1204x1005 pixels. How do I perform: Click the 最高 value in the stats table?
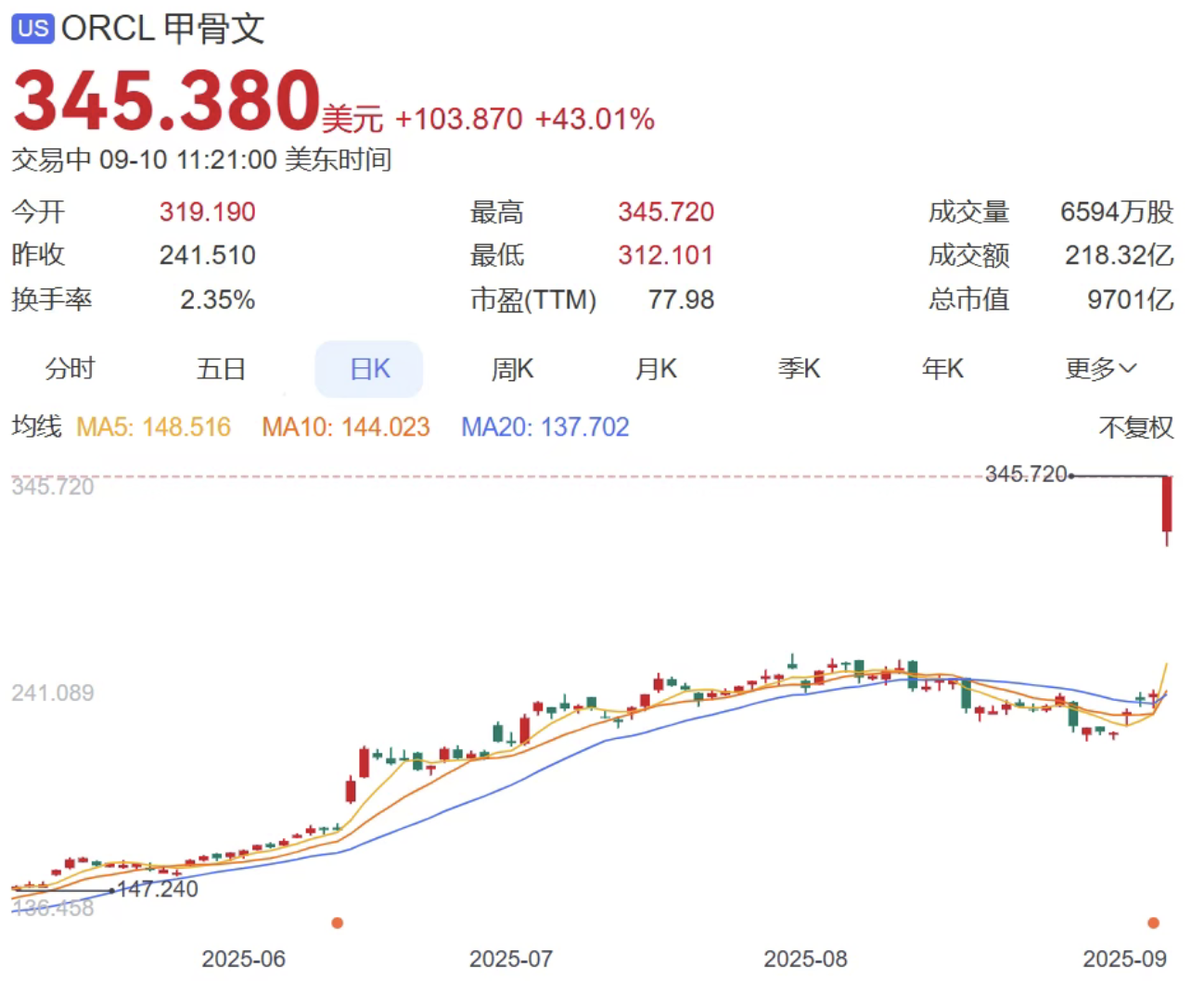click(666, 212)
